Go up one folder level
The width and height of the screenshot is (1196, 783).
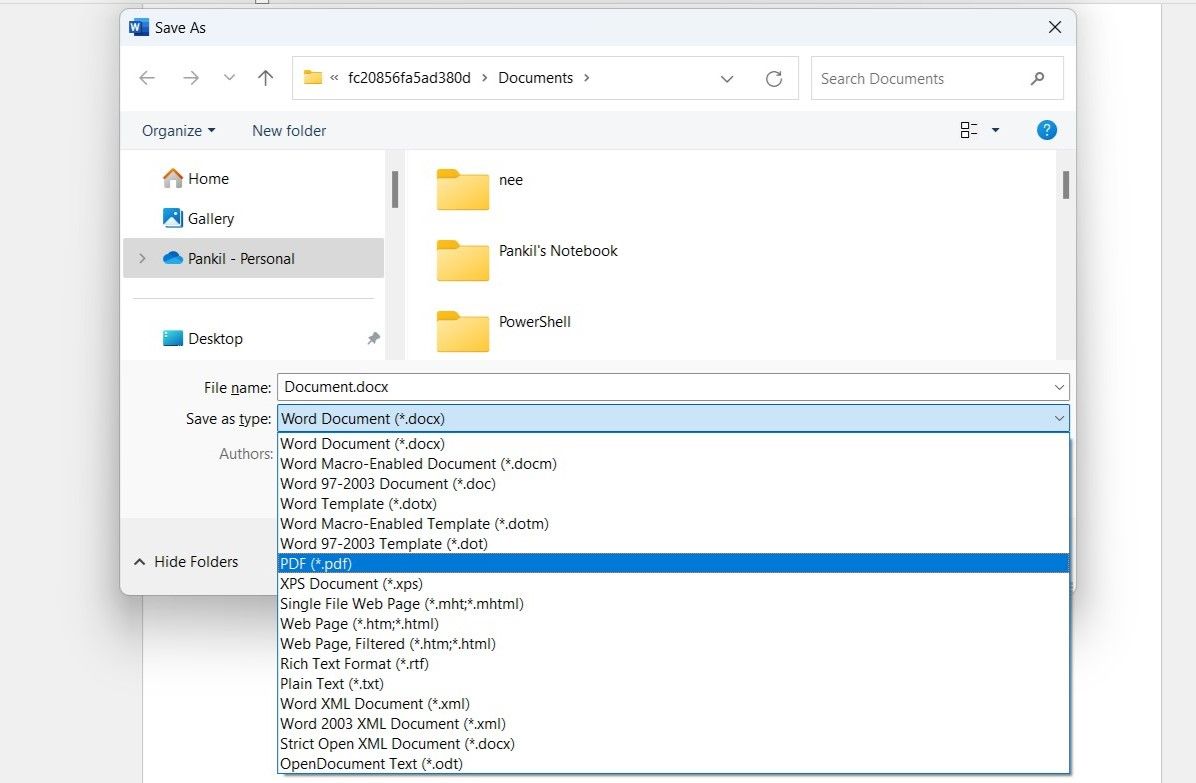265,78
